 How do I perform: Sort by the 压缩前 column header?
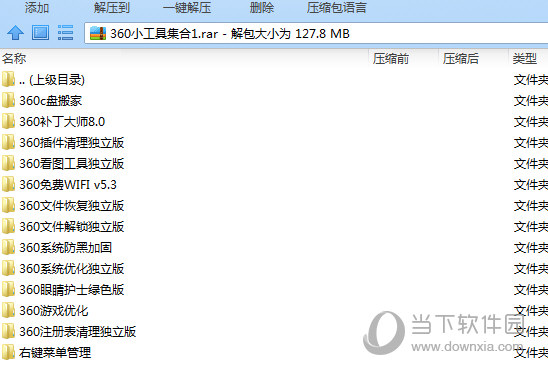391,58
